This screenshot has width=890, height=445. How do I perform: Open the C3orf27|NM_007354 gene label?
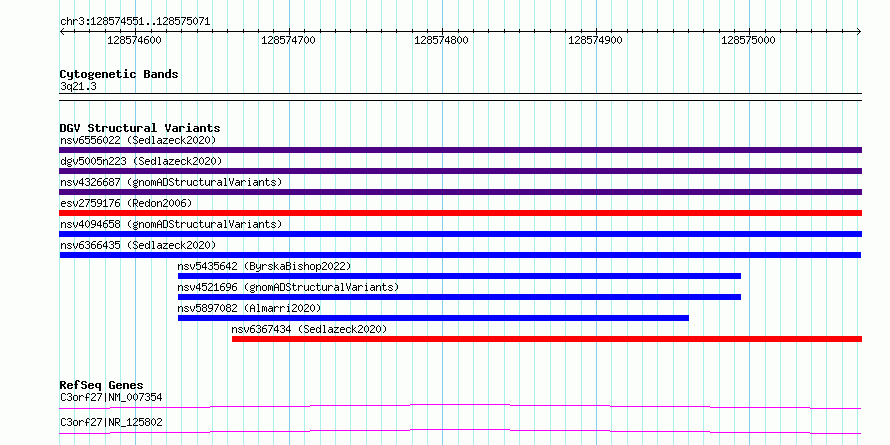(x=111, y=397)
